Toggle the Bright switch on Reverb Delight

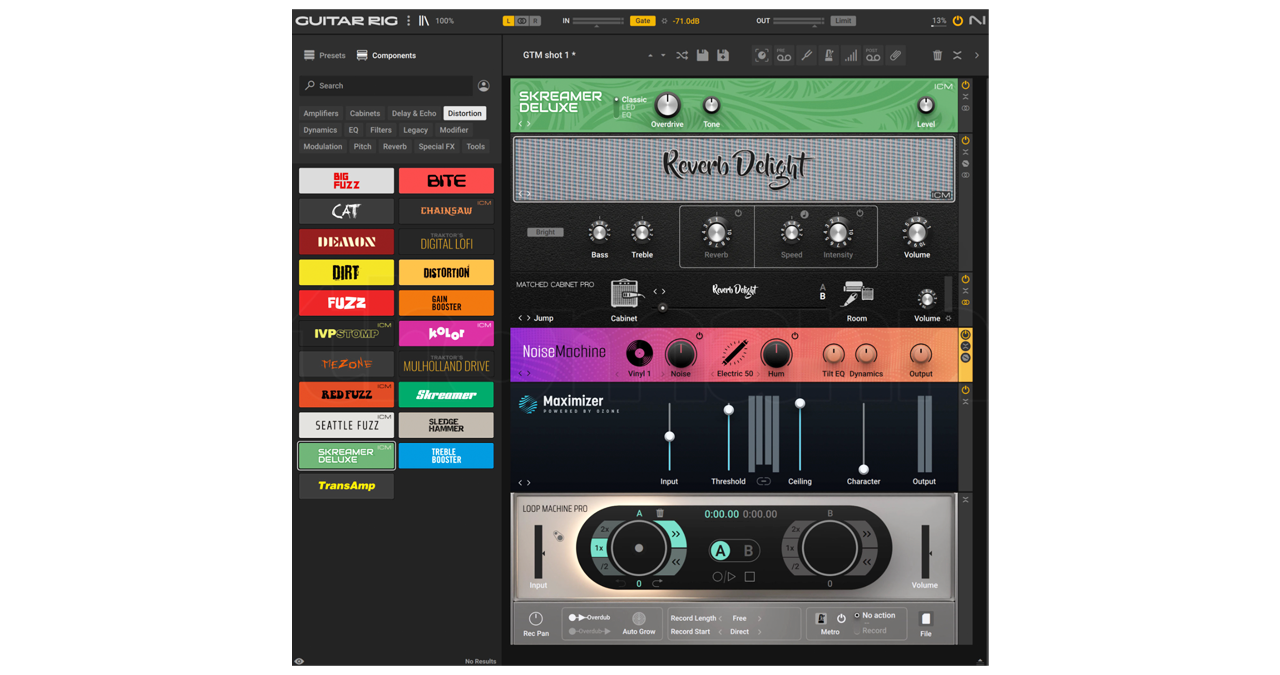point(545,232)
